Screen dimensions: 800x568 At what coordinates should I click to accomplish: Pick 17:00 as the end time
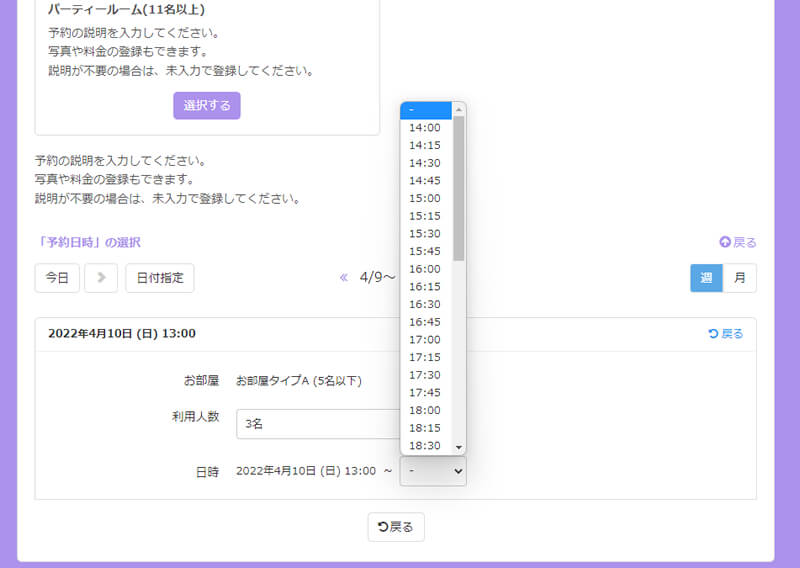[x=425, y=340]
